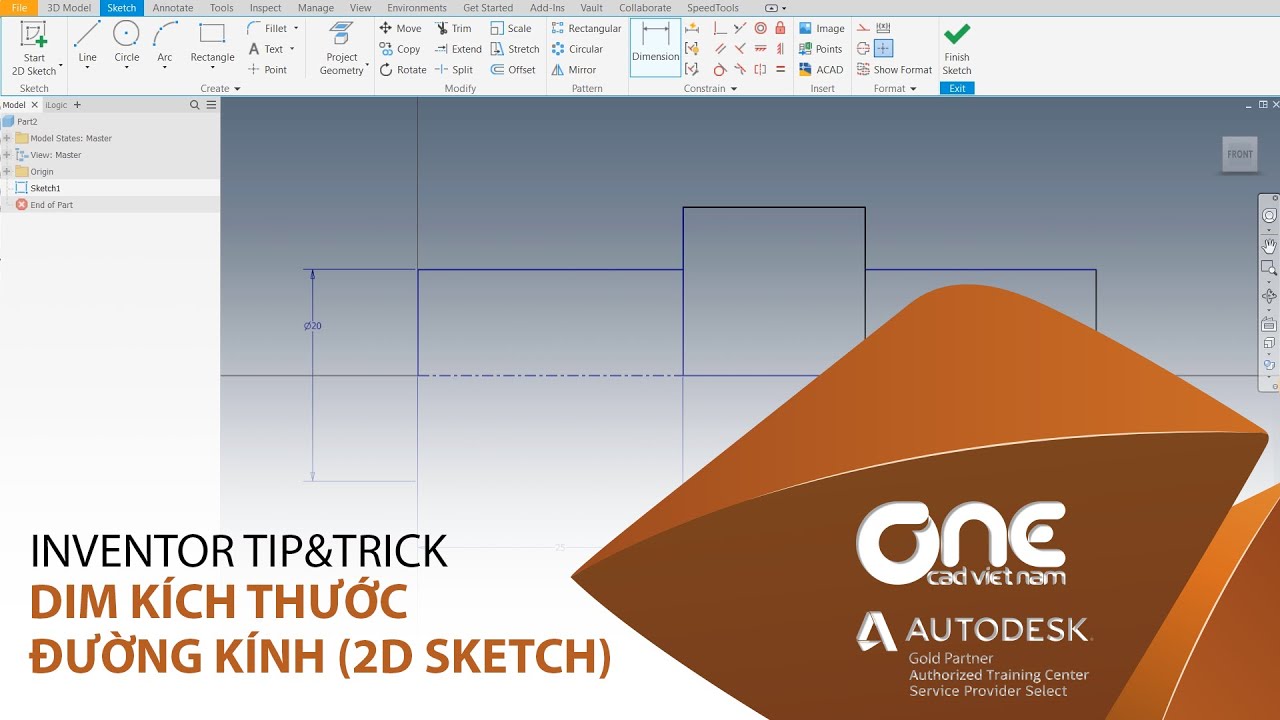The width and height of the screenshot is (1280, 720).
Task: Activate the Trim tool
Action: [x=453, y=28]
